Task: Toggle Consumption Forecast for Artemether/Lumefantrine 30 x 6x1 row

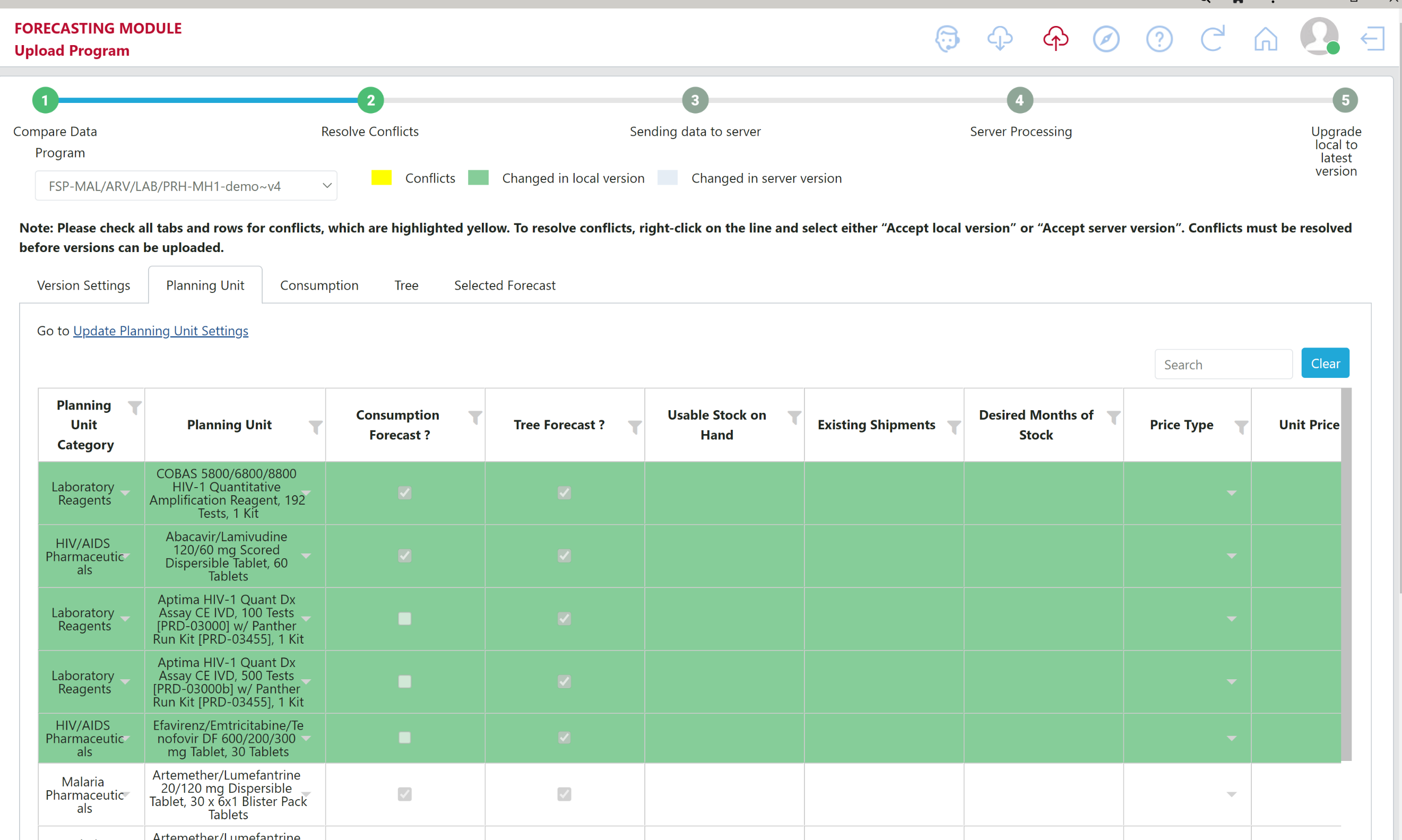Action: tap(405, 794)
